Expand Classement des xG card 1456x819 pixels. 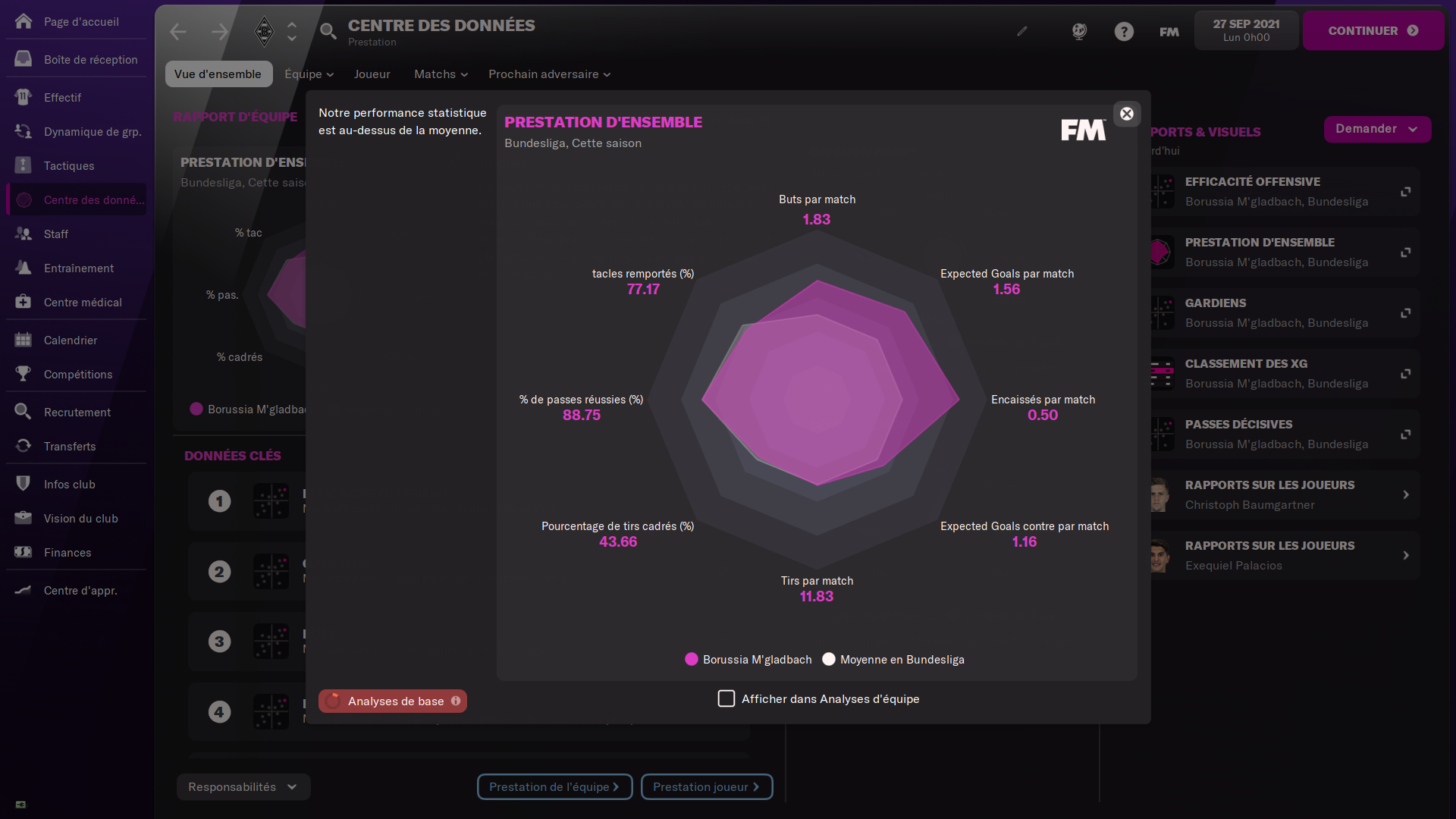coord(1405,374)
